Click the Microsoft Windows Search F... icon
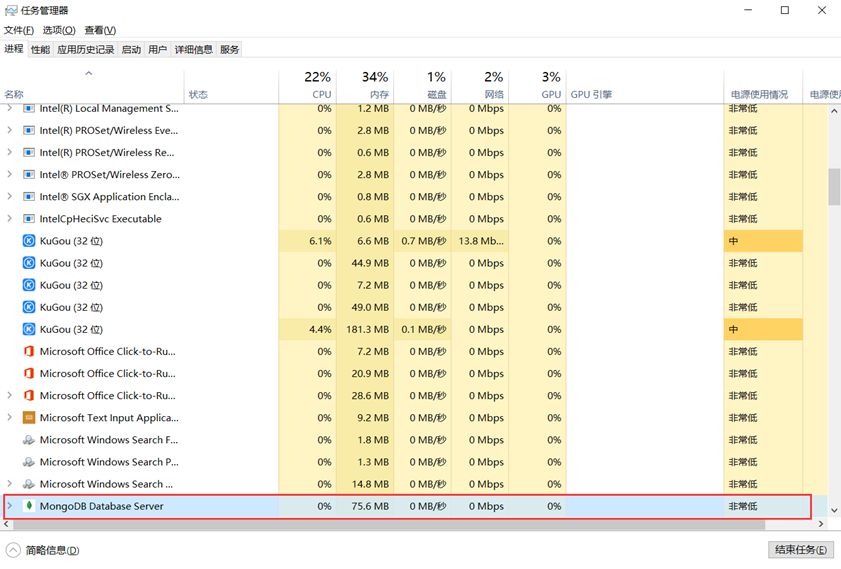 click(29, 440)
